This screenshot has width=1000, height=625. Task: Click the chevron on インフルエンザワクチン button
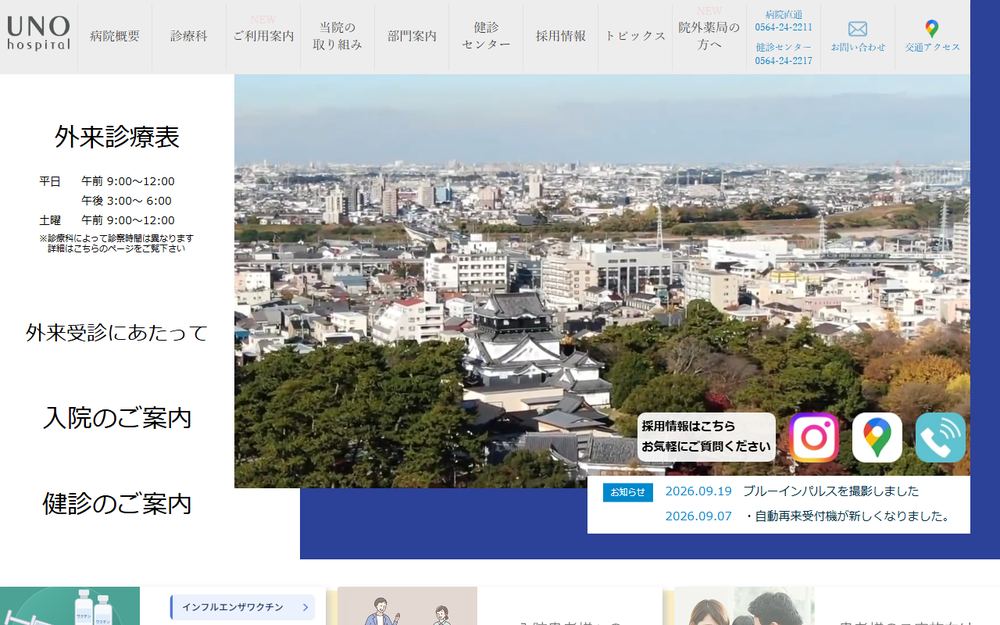click(305, 607)
